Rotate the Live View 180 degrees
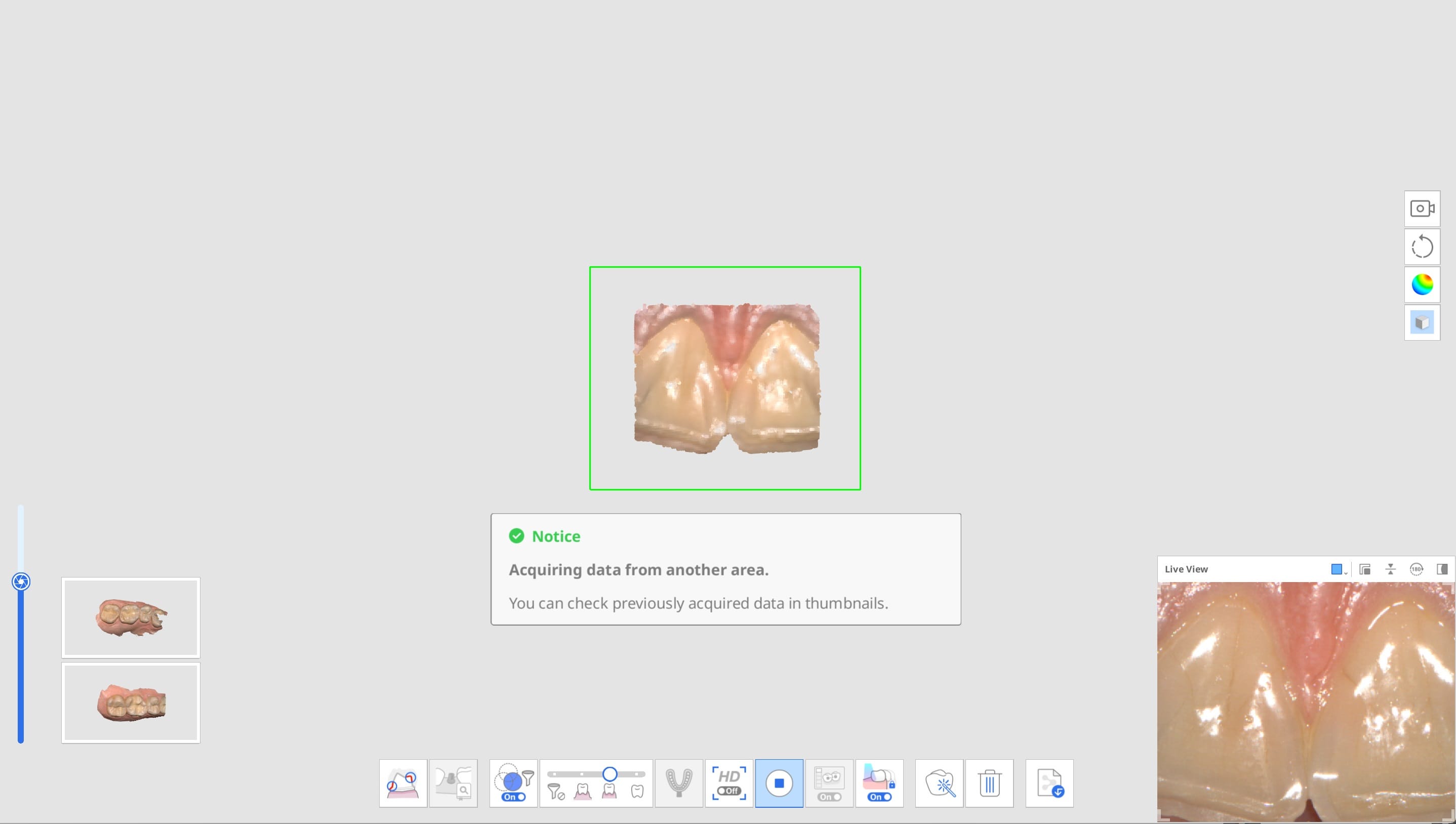Viewport: 1456px width, 824px height. 1418,569
